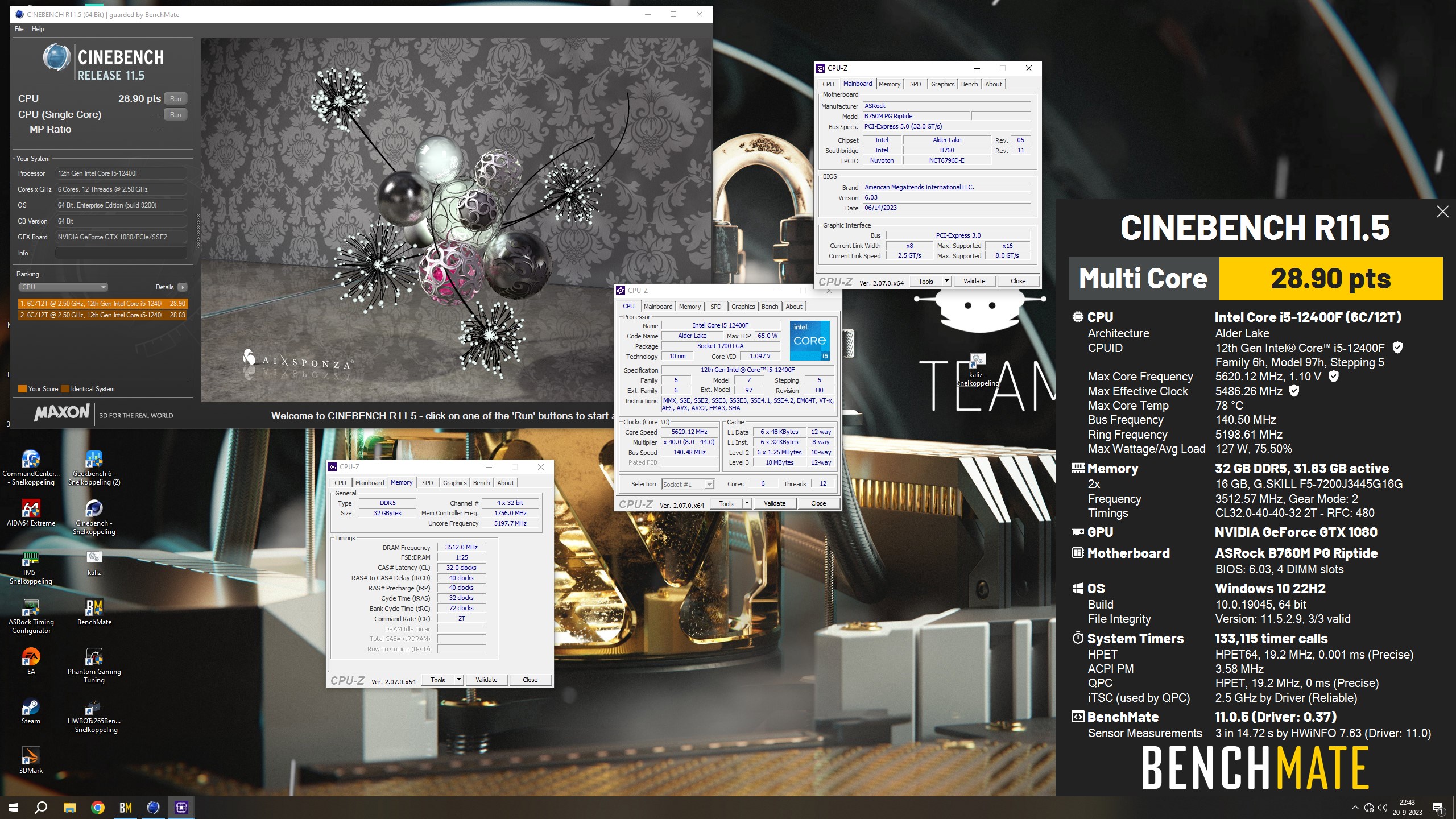Open Windows Start menu
The height and width of the screenshot is (819, 1456).
14,807
